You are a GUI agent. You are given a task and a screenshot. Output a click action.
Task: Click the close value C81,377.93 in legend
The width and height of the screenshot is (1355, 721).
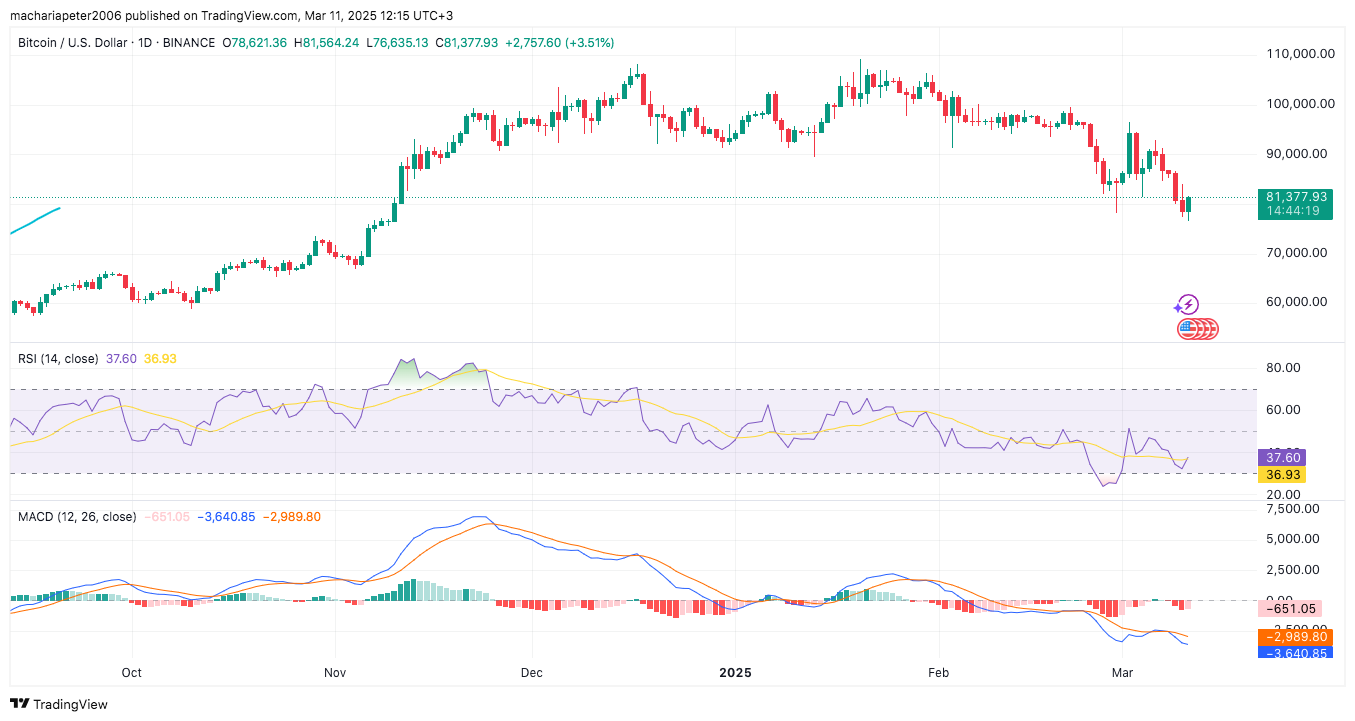point(468,43)
